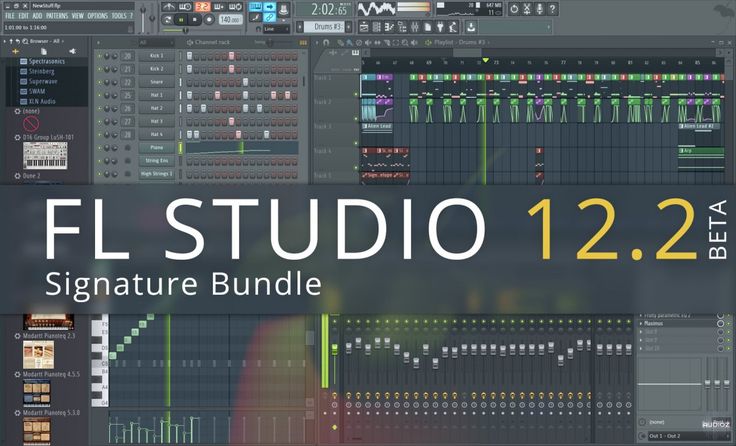
Task: Open the Line snap dropdown
Action: click(x=276, y=29)
